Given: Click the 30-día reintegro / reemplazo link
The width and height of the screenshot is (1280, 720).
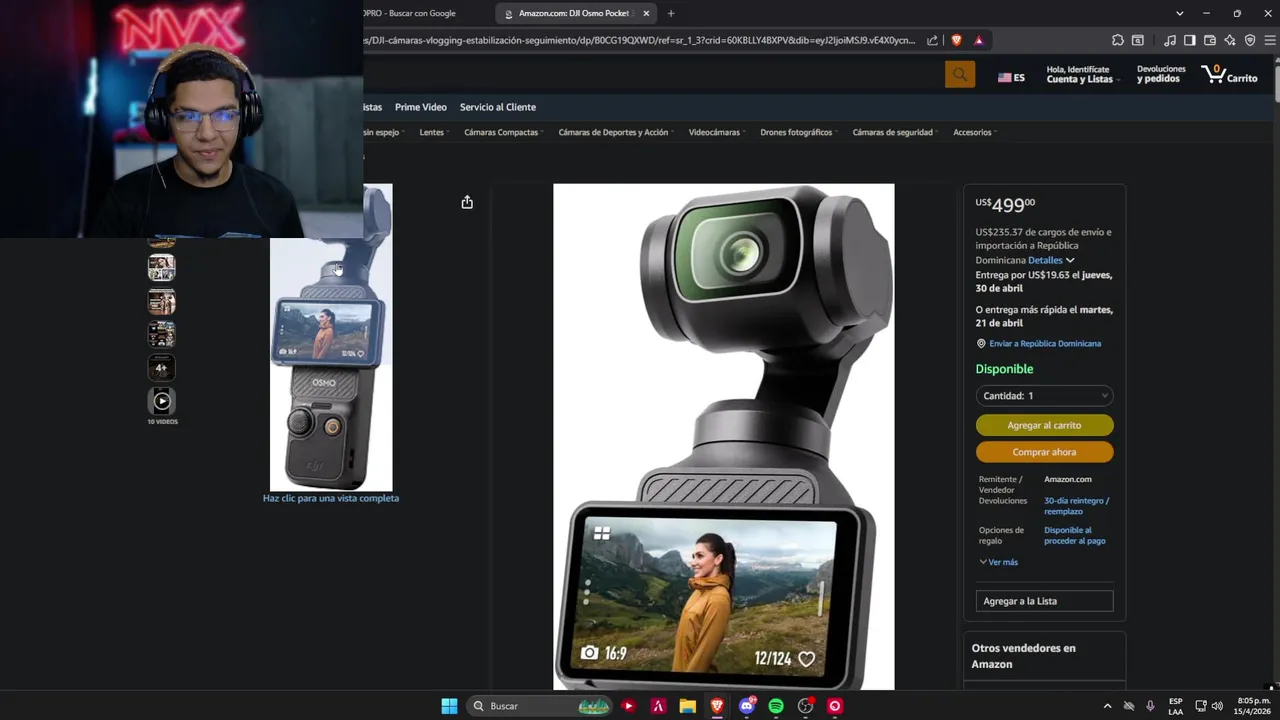Looking at the screenshot, I should tap(1077, 506).
